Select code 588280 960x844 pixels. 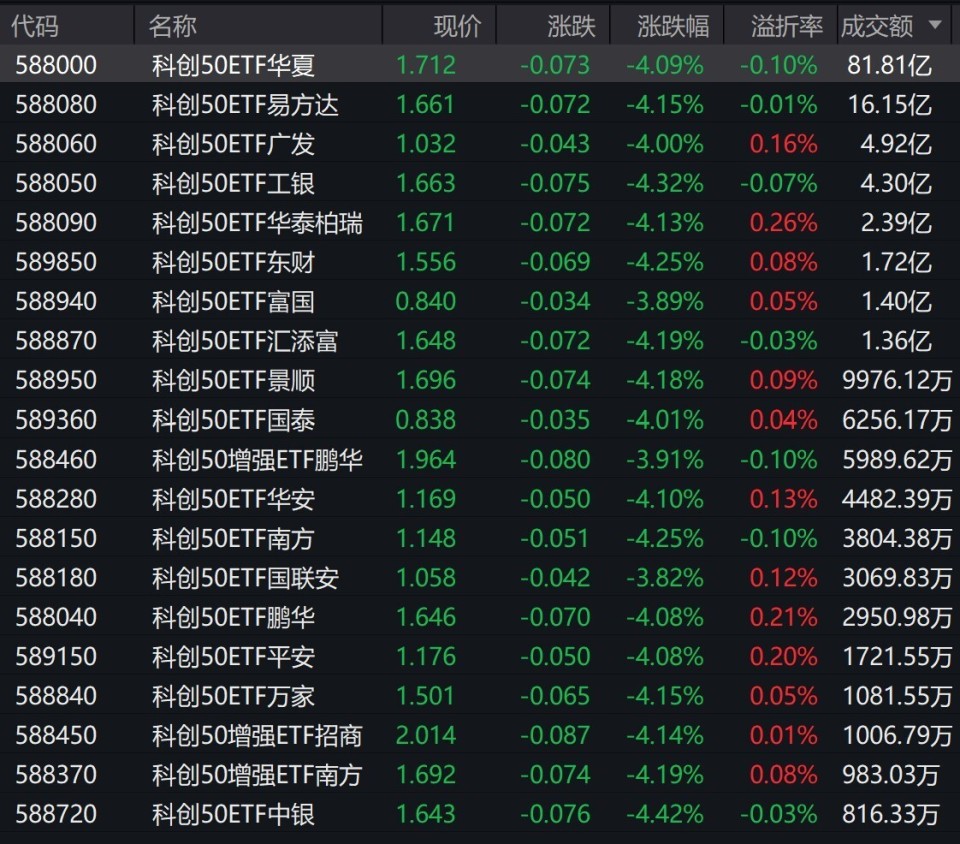pyautogui.click(x=56, y=499)
